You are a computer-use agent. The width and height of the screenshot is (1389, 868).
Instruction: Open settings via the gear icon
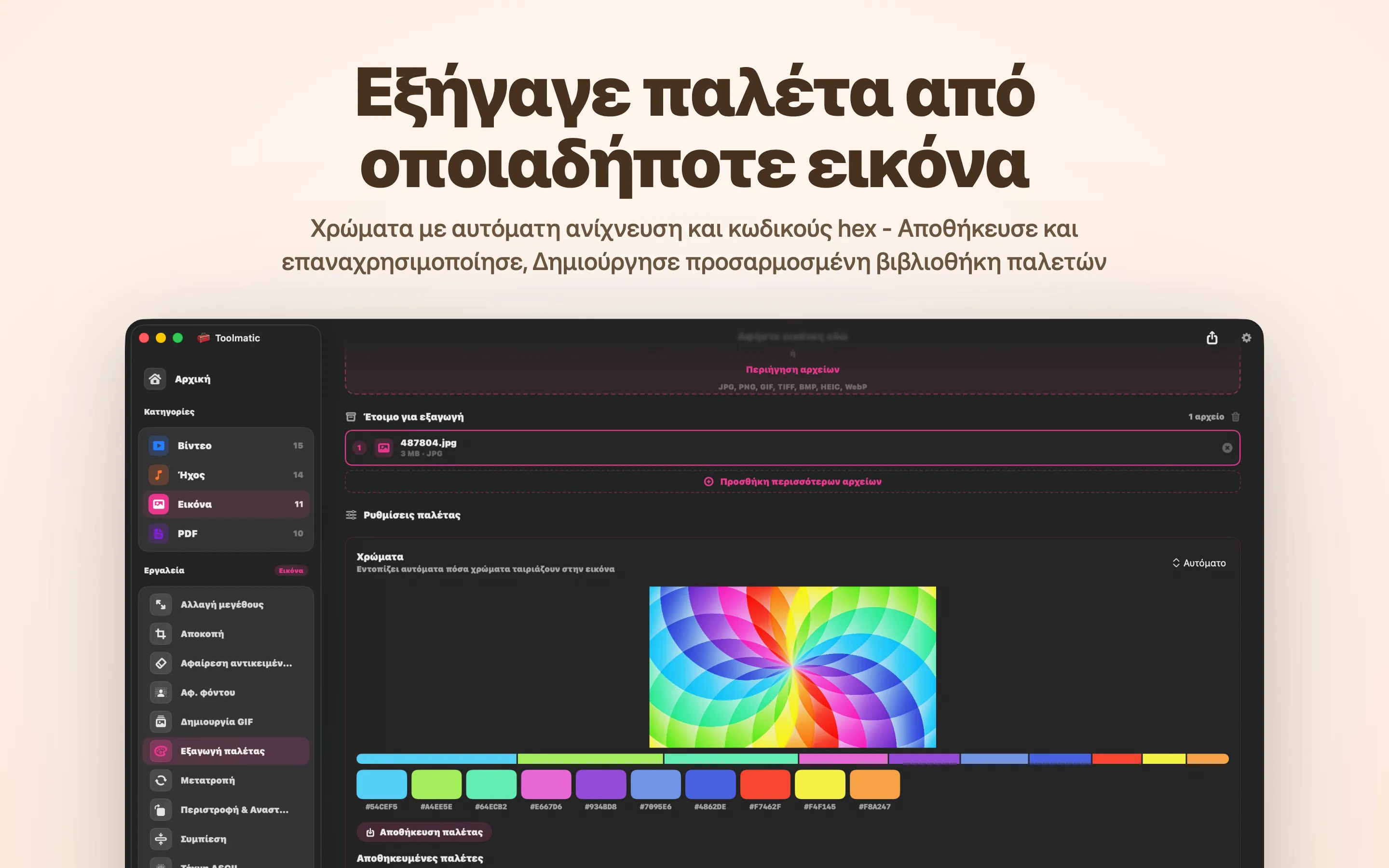pyautogui.click(x=1246, y=338)
